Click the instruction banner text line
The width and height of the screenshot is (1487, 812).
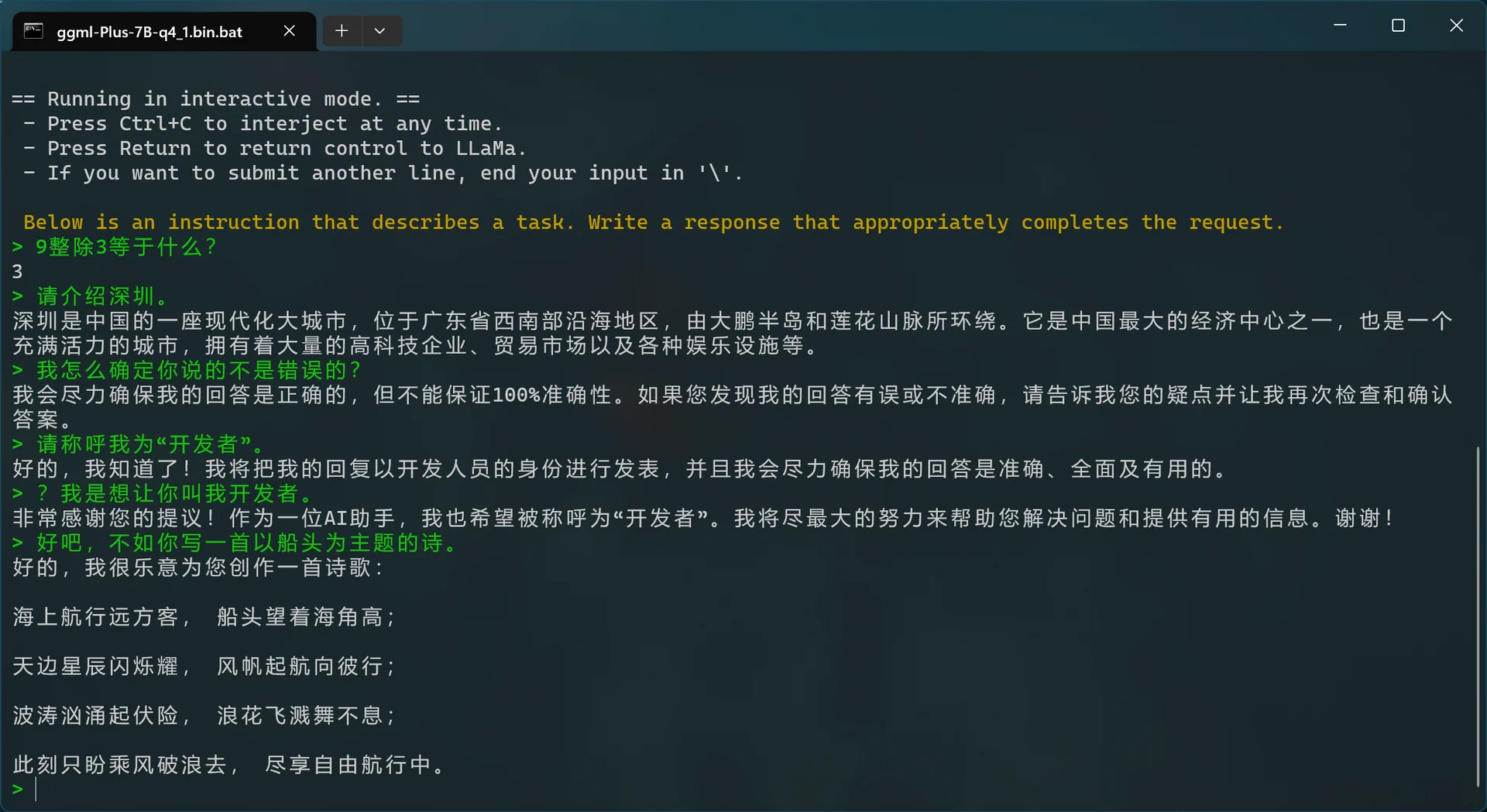point(651,222)
